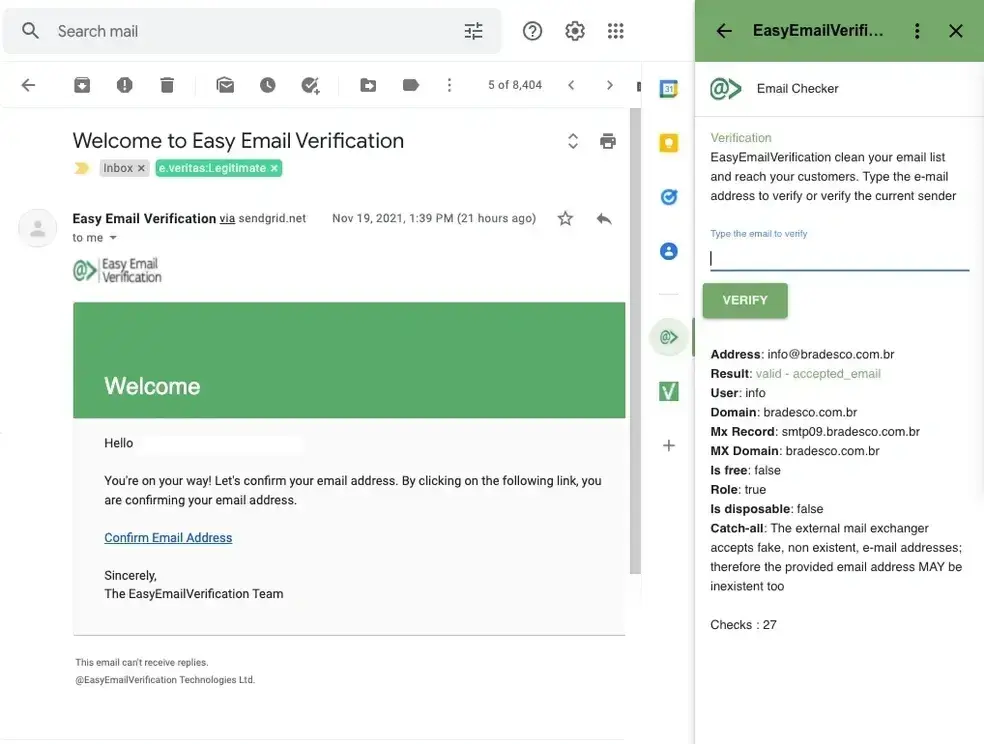984x744 pixels.
Task: Click Mx Record smtp09.bradesco.com.br
Action: pyautogui.click(x=850, y=432)
